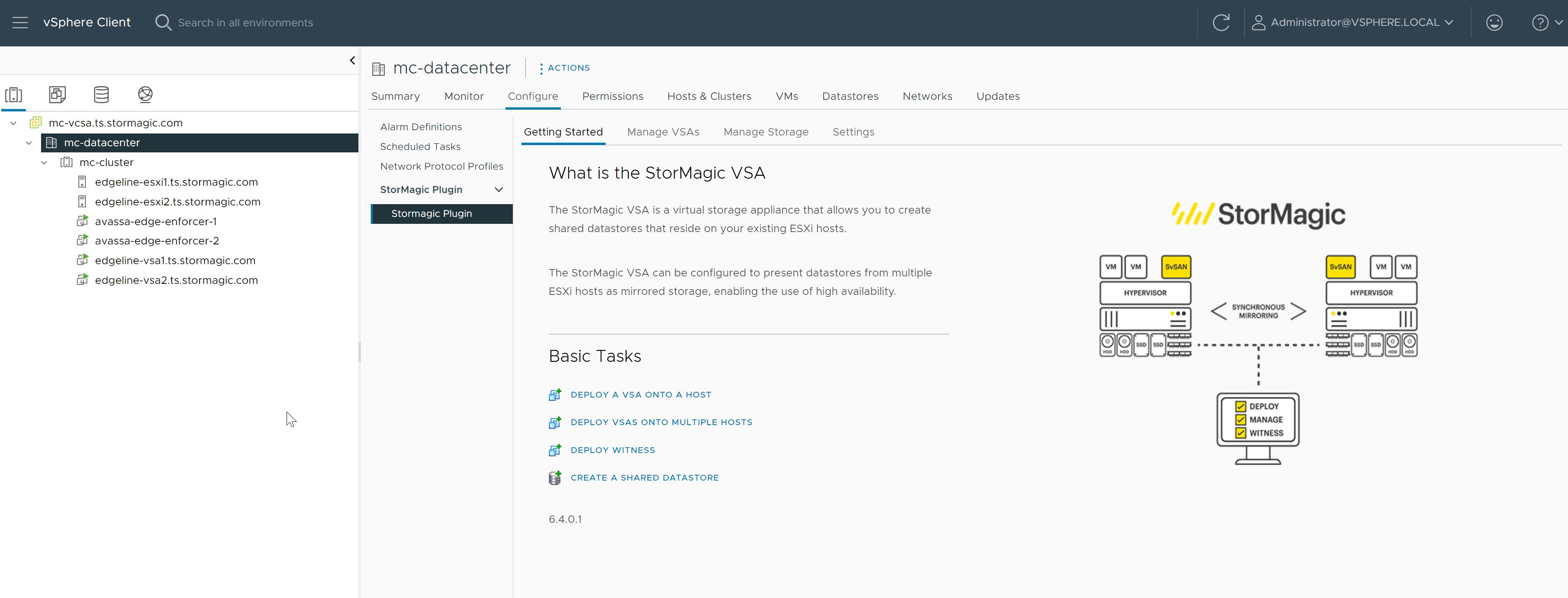Viewport: 1568px width, 598px height.
Task: Click the VM icon for edgeline-vsa1
Action: click(82, 260)
